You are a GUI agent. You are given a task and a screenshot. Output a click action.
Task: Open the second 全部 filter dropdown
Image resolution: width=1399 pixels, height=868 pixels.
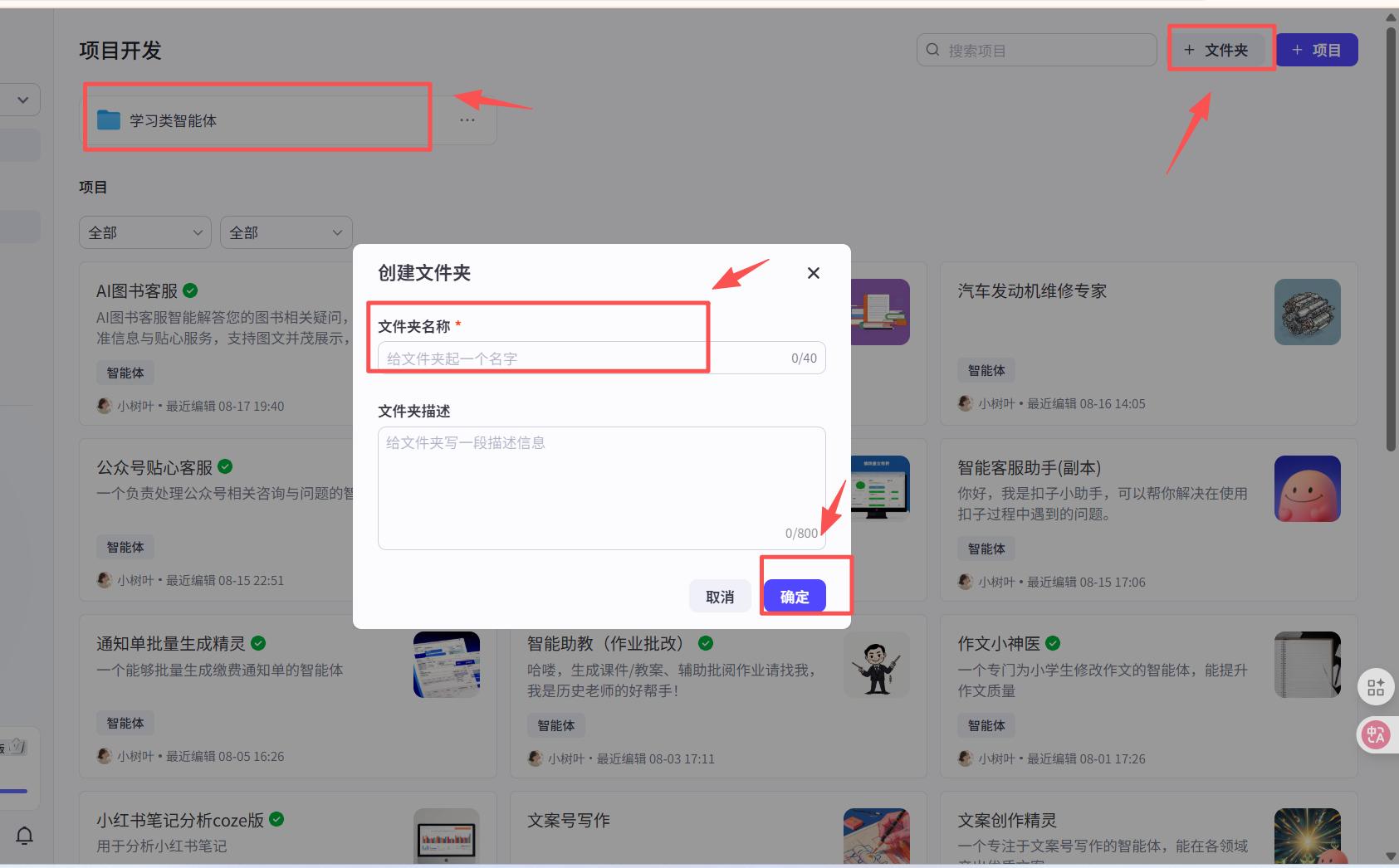pos(286,232)
